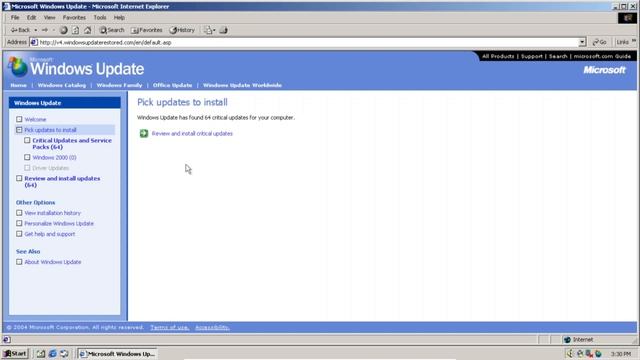Open Windows Update Worldwide tab
The image size is (640, 360).
[x=242, y=85]
